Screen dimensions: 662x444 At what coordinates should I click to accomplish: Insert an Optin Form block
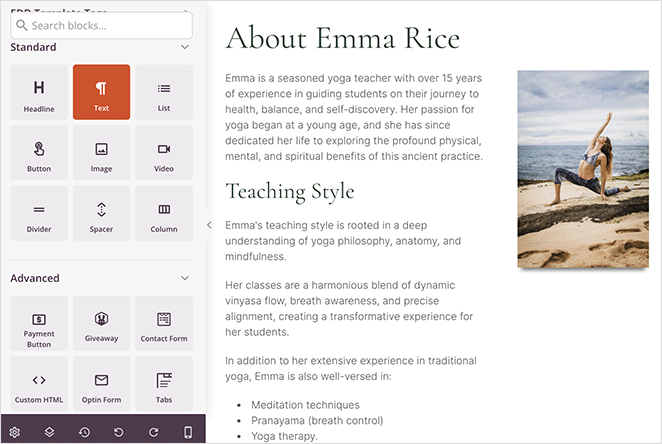coord(101,384)
